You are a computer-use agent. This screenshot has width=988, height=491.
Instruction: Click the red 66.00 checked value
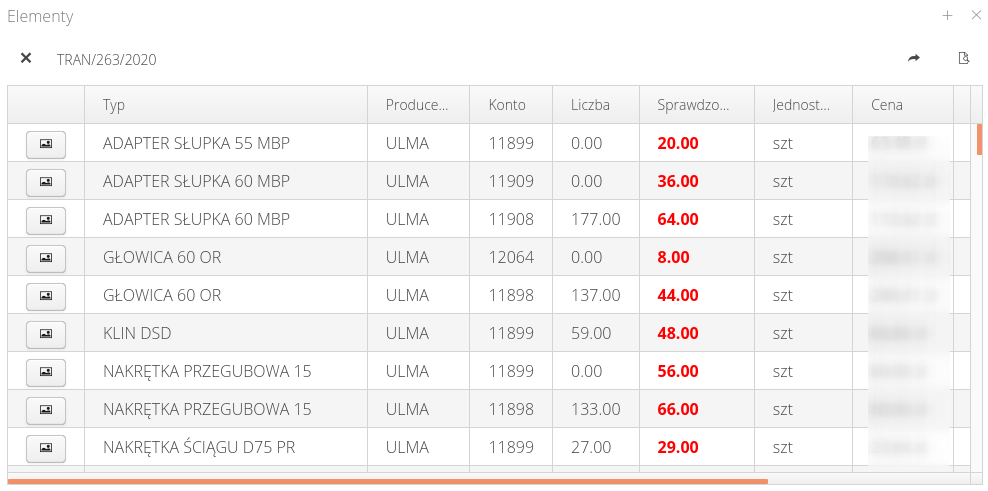click(677, 409)
